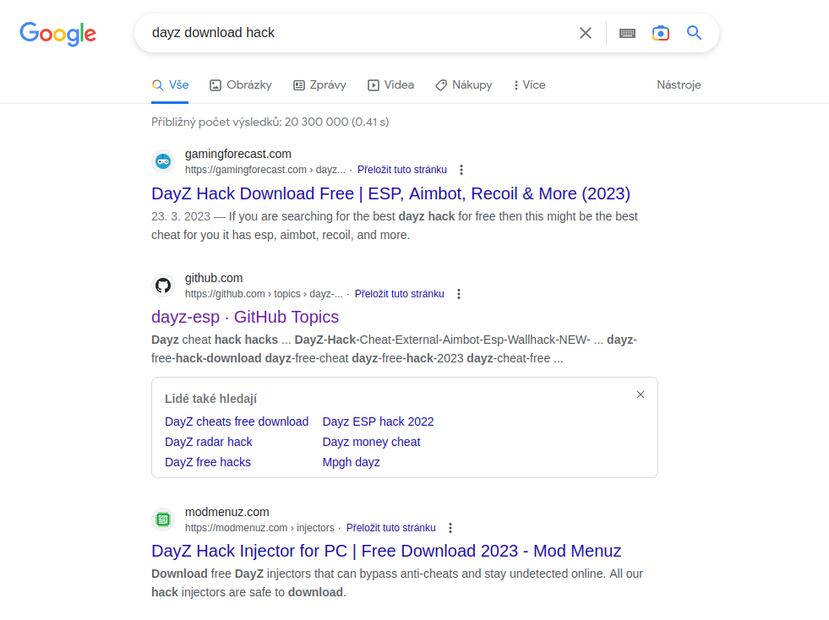Click the GitHub favicon icon
829x620 pixels.
(x=163, y=286)
